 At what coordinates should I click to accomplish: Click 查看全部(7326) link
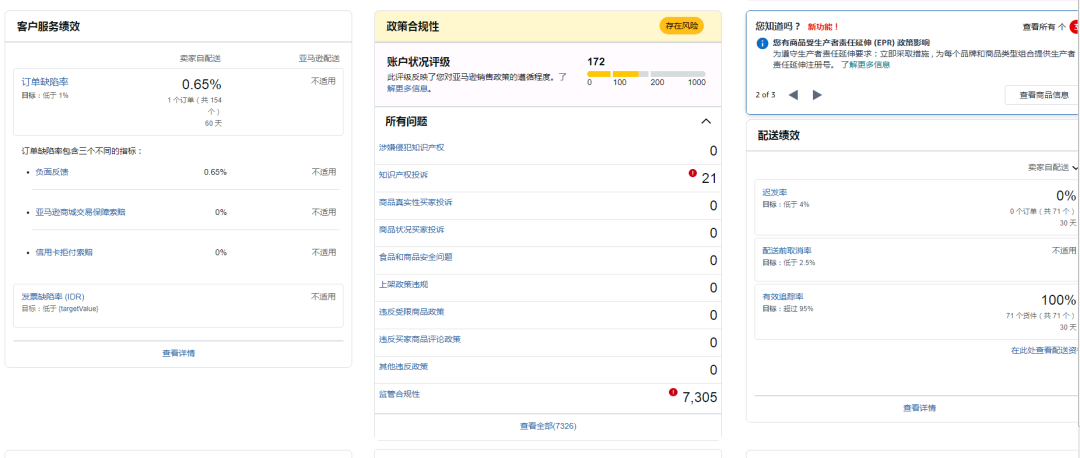[548, 426]
